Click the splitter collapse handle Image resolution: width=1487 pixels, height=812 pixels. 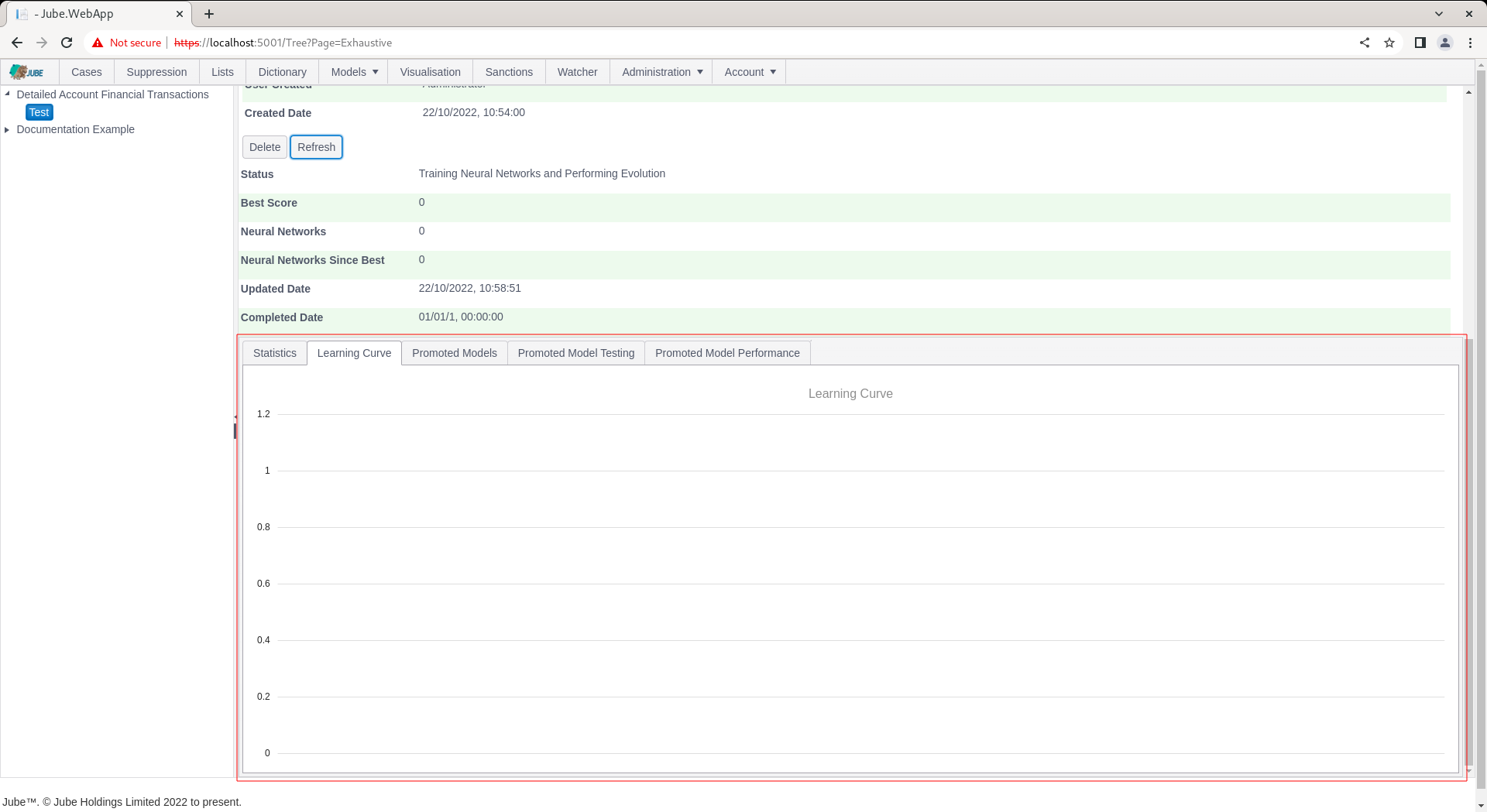pos(235,417)
